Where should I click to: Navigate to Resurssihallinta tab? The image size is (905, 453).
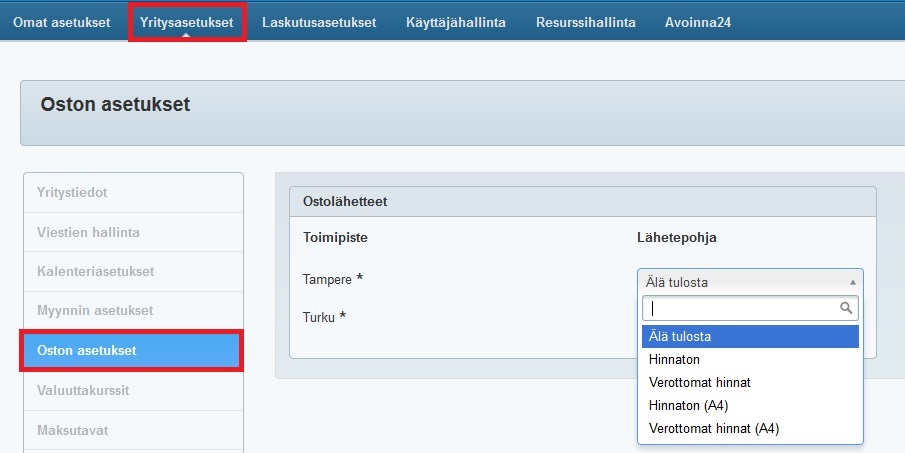[585, 22]
